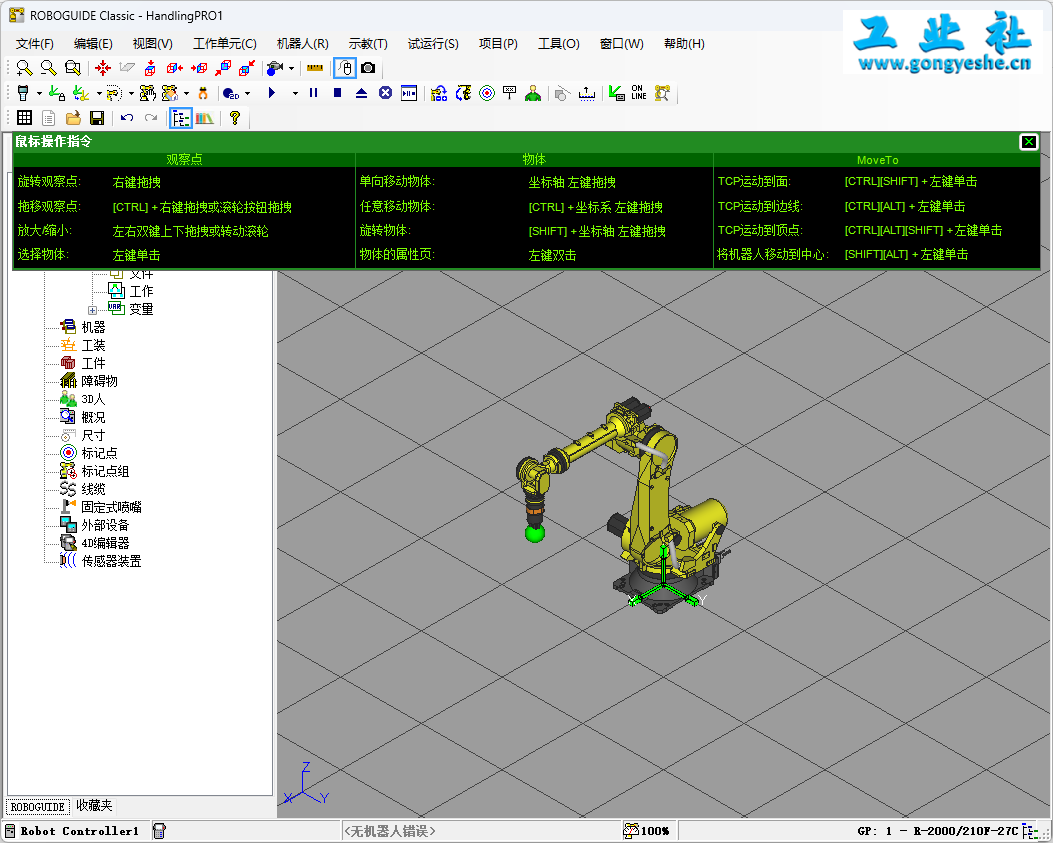Image resolution: width=1053 pixels, height=843 pixels.
Task: Select 工件 in the cell tree
Action: click(93, 363)
